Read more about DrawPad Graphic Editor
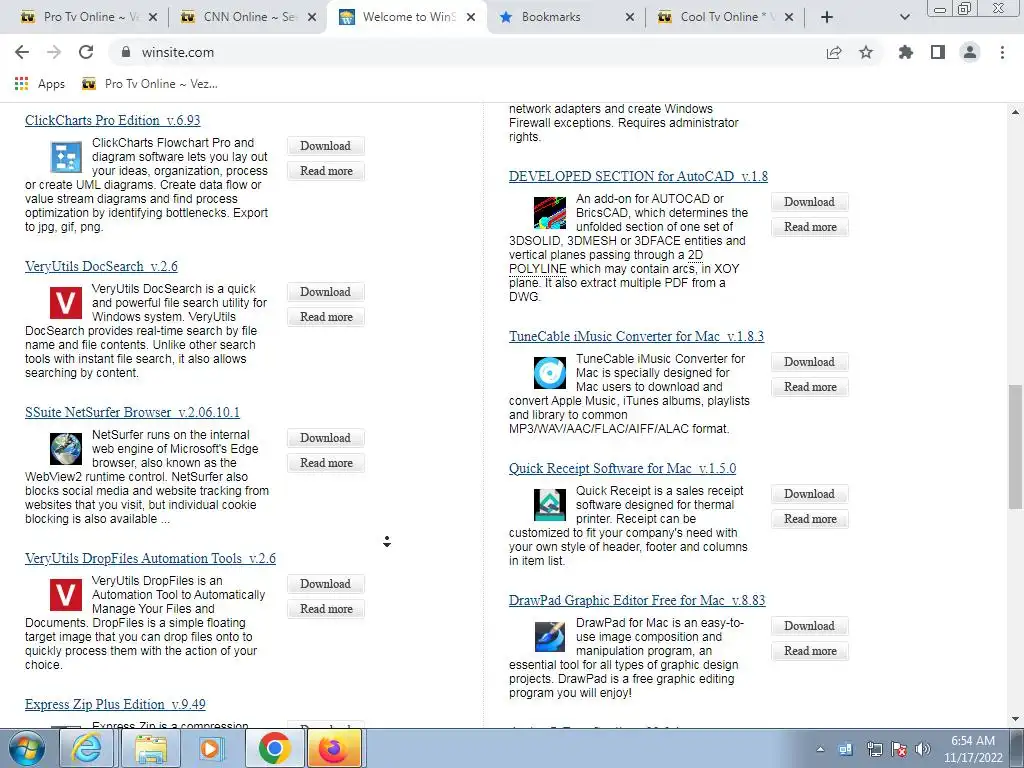This screenshot has width=1024, height=768. point(810,650)
